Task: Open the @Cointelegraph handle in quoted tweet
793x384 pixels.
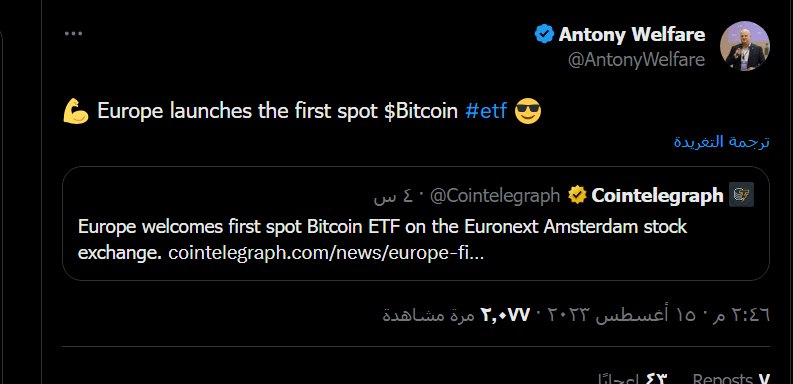Action: click(x=495, y=195)
